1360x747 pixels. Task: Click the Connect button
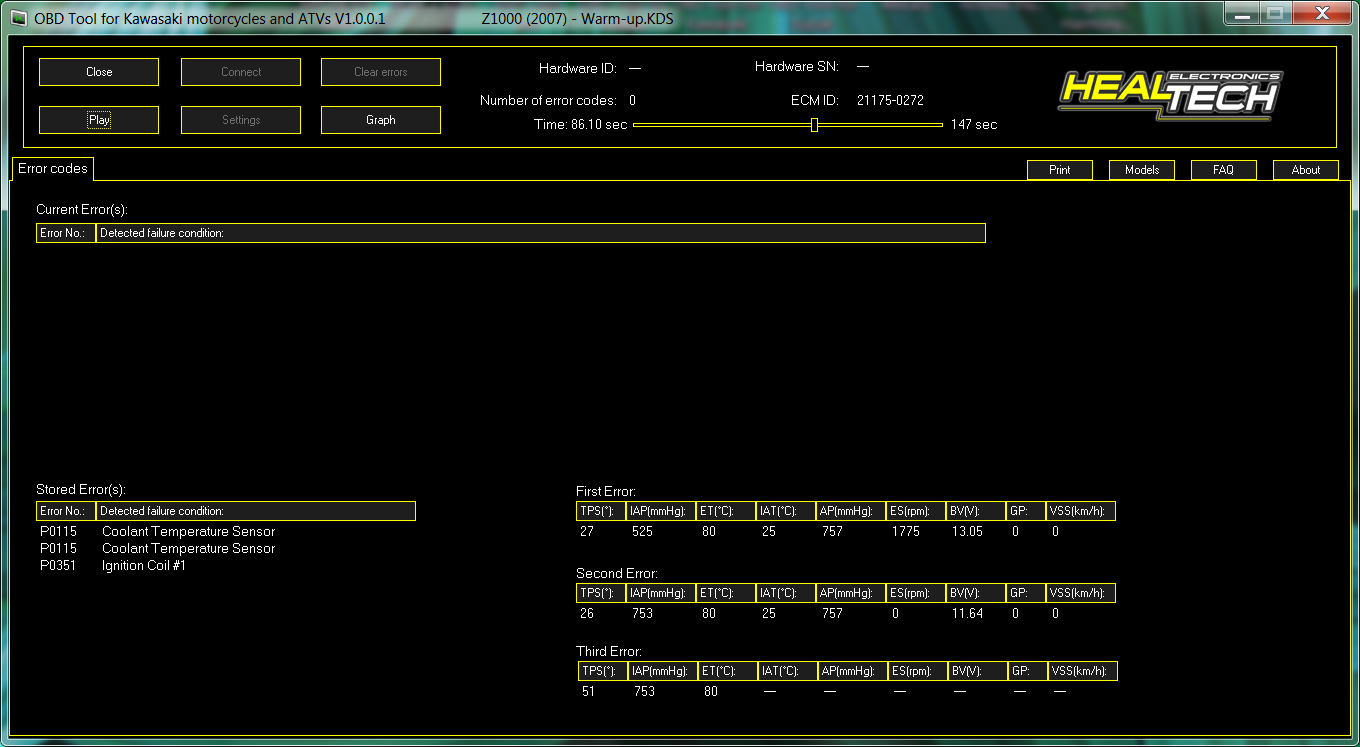coord(241,72)
